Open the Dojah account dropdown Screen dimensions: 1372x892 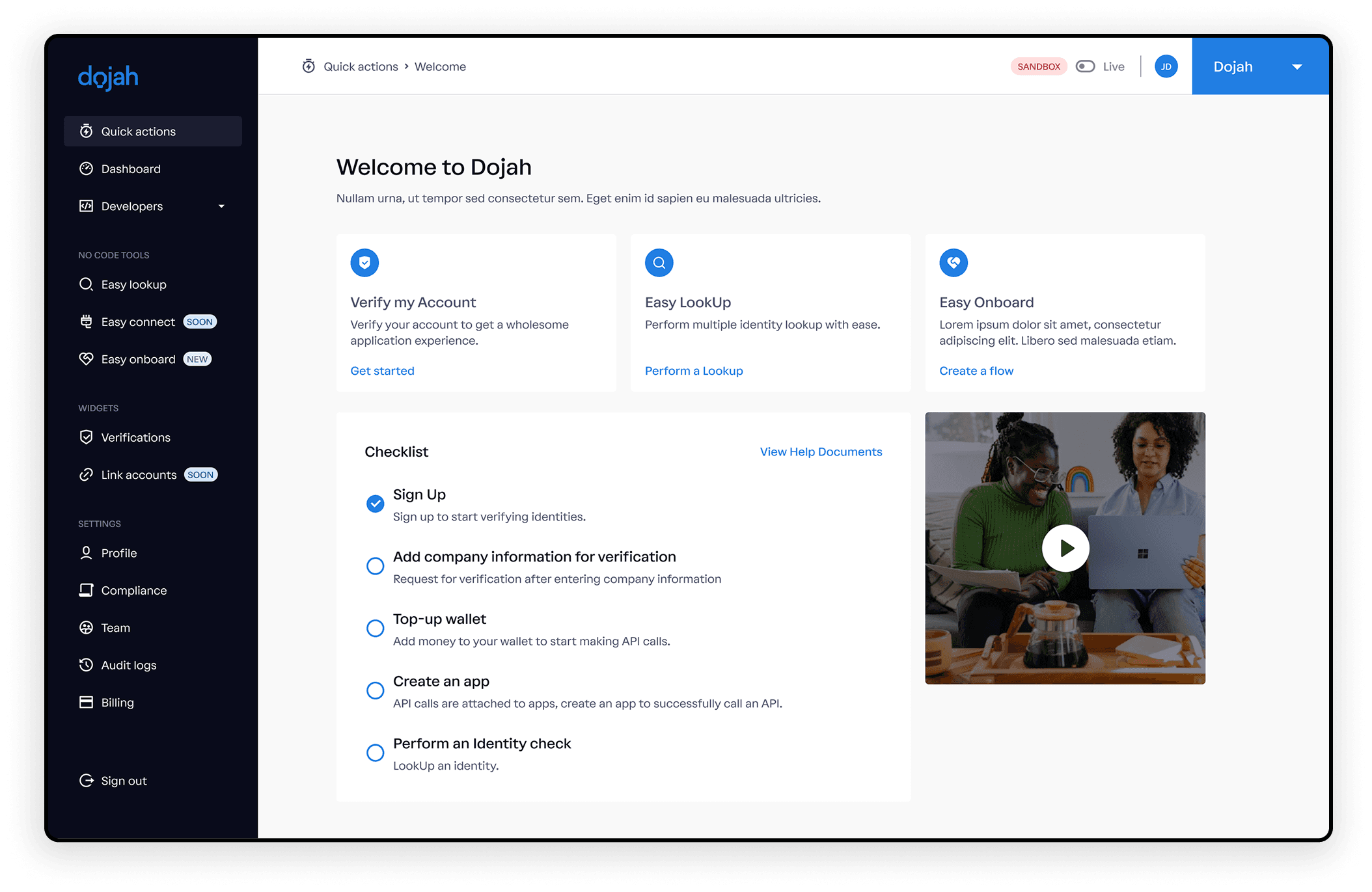pos(1259,66)
